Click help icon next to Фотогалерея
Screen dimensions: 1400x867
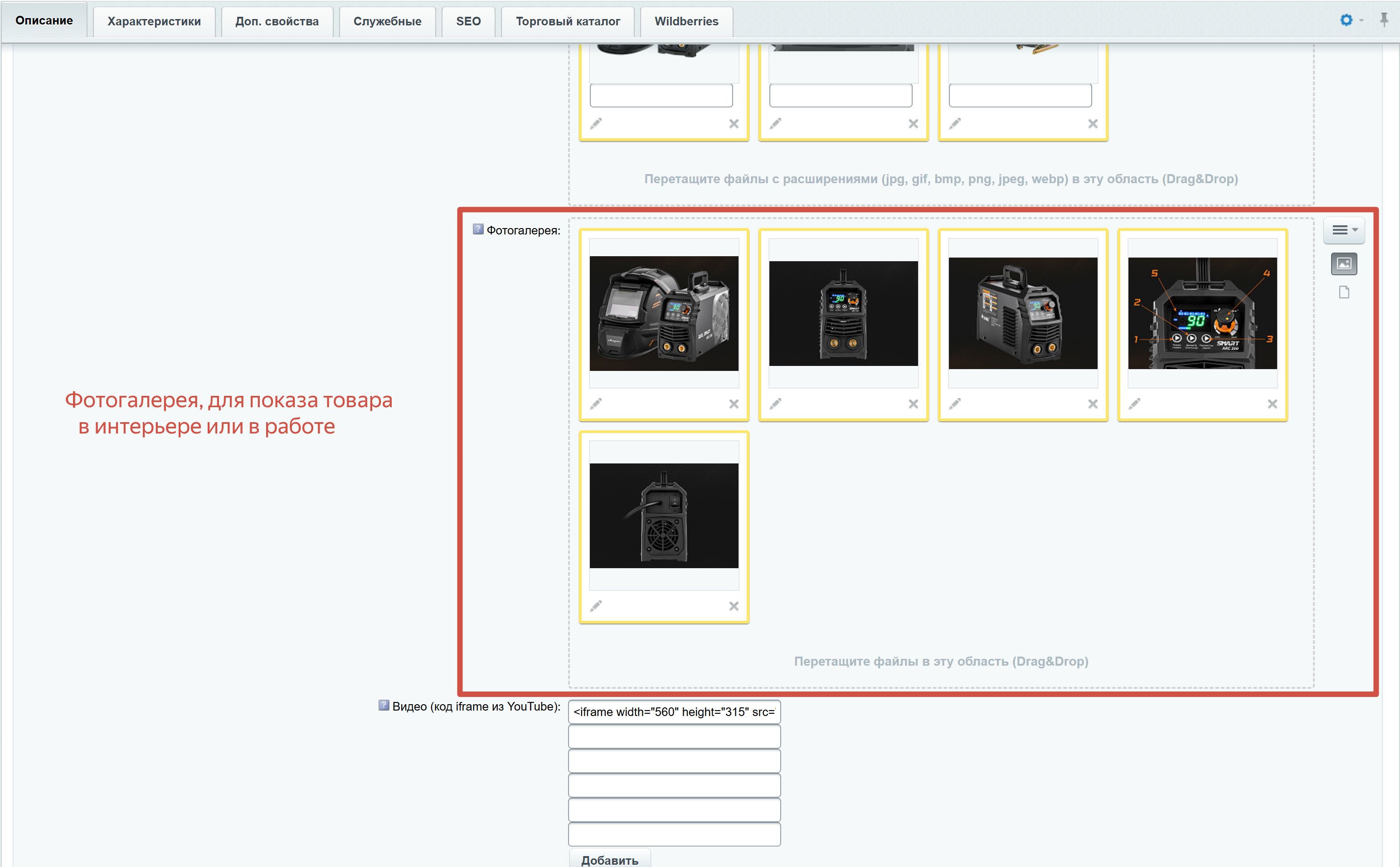click(x=477, y=229)
